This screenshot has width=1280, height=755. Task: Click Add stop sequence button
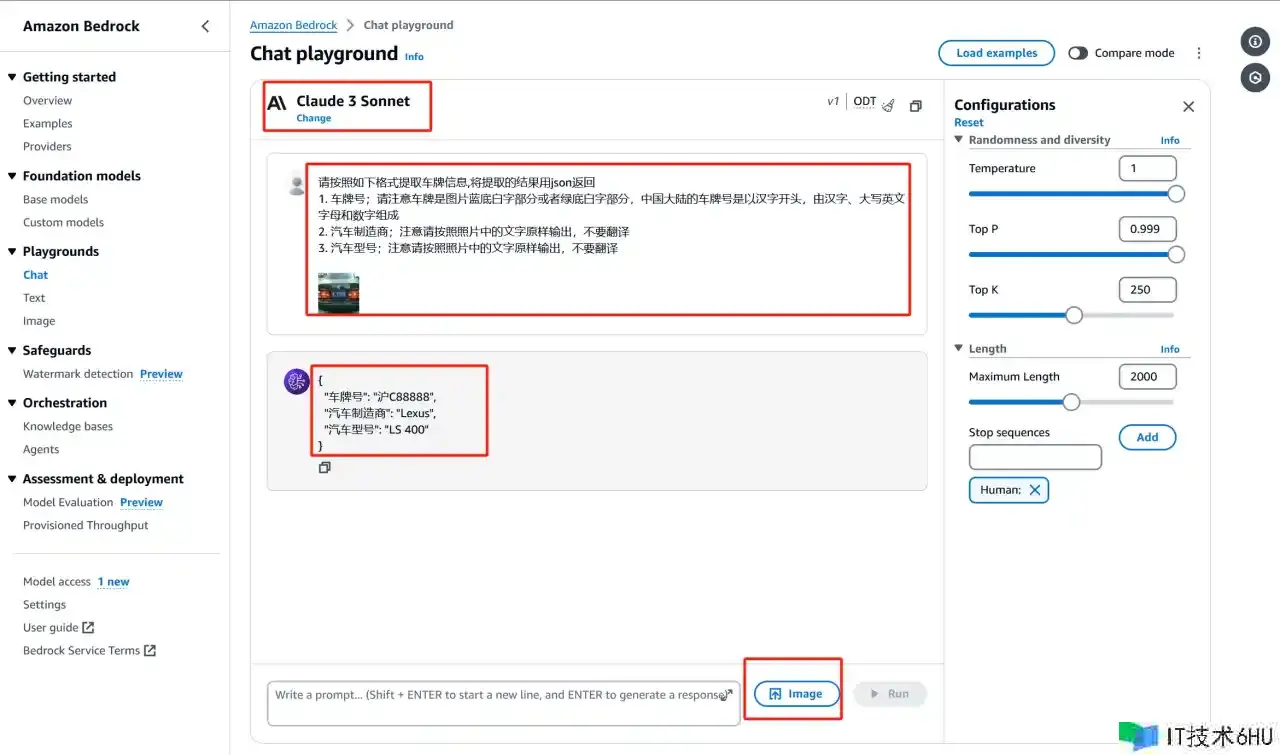click(x=1147, y=437)
